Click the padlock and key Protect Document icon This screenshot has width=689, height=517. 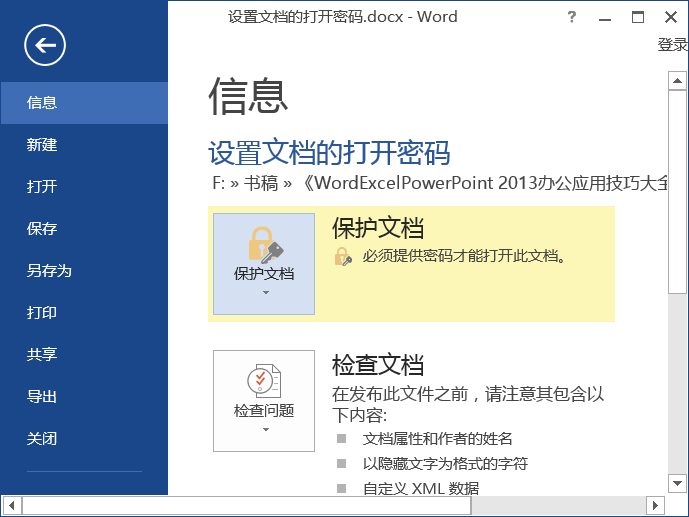point(265,244)
